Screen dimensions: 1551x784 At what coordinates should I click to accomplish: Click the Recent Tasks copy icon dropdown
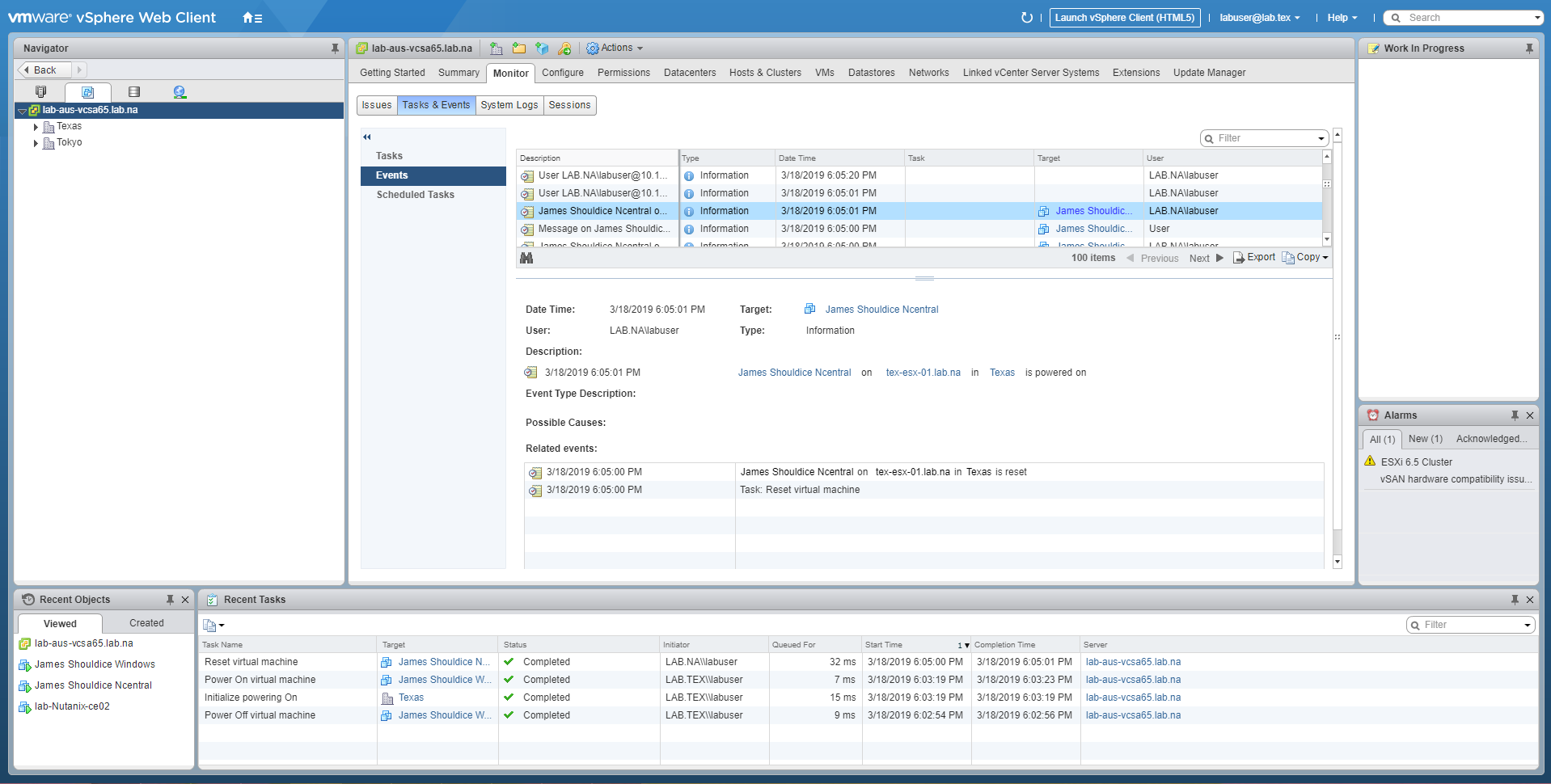point(213,626)
